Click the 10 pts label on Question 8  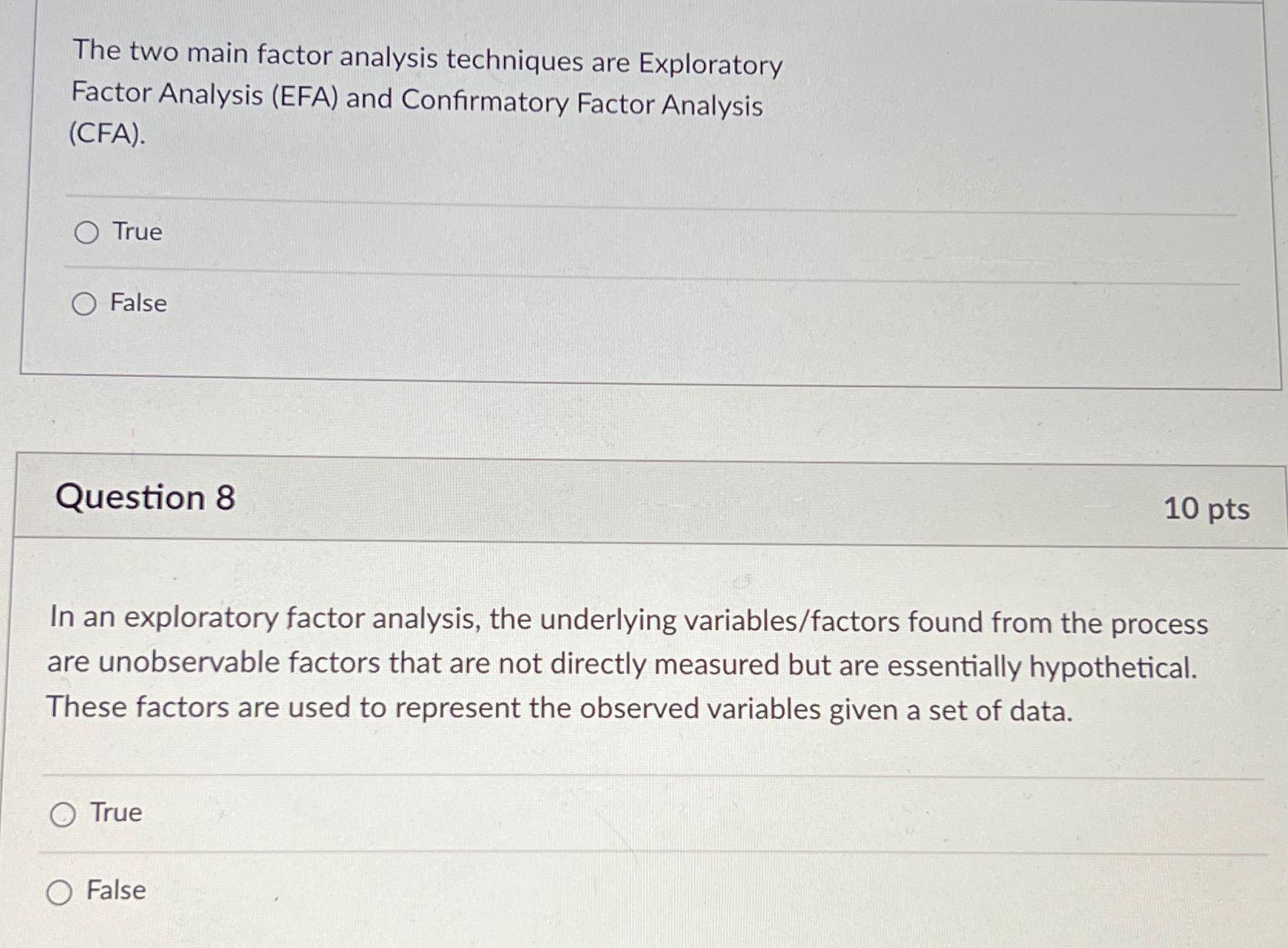1206,510
